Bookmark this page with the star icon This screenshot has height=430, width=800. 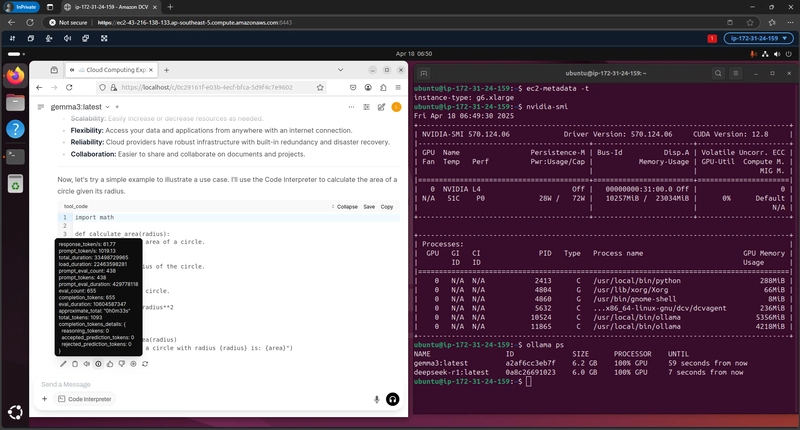[x=320, y=87]
